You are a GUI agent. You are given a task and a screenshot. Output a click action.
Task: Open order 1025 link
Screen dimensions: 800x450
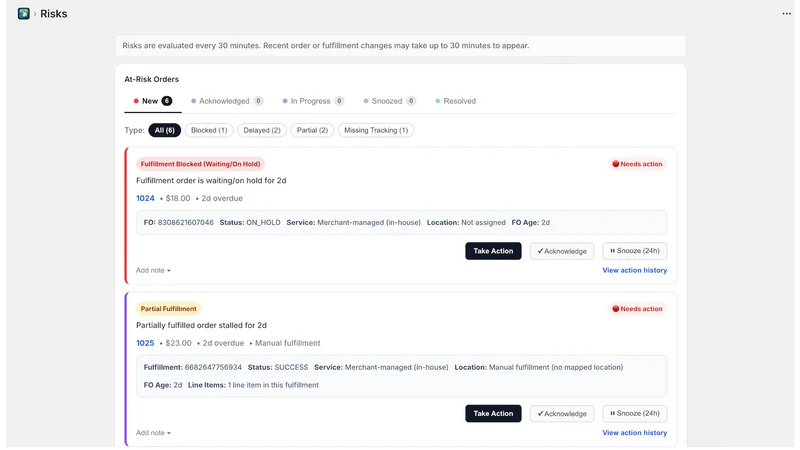(145, 343)
